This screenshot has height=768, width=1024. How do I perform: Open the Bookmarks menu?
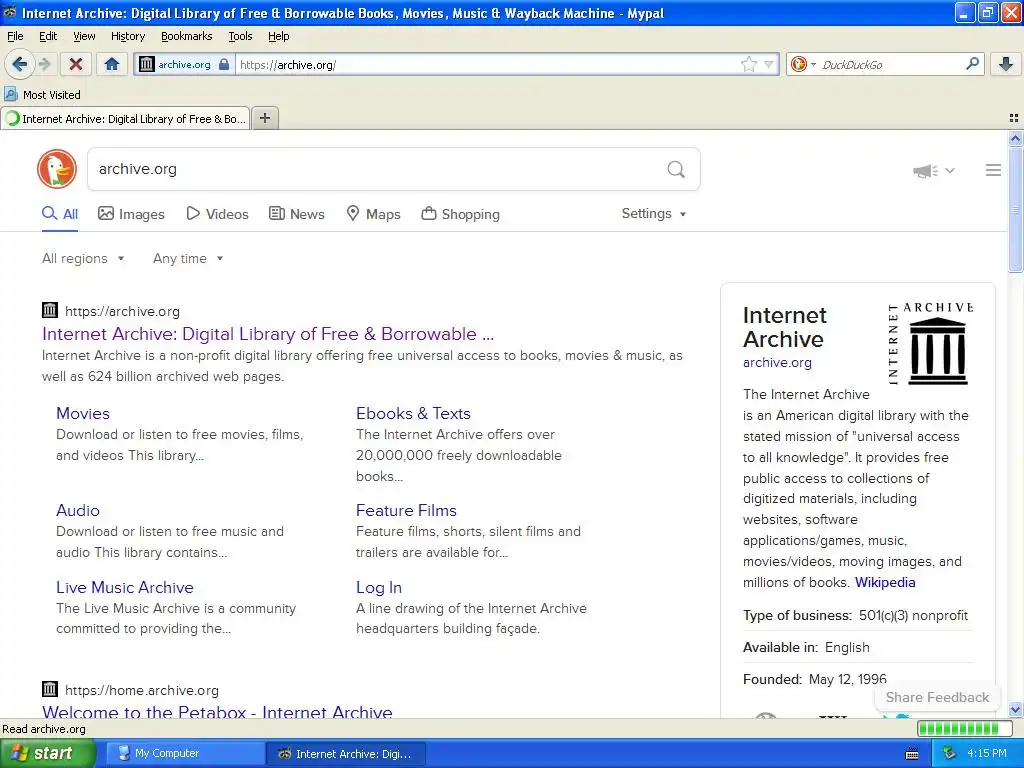click(187, 36)
